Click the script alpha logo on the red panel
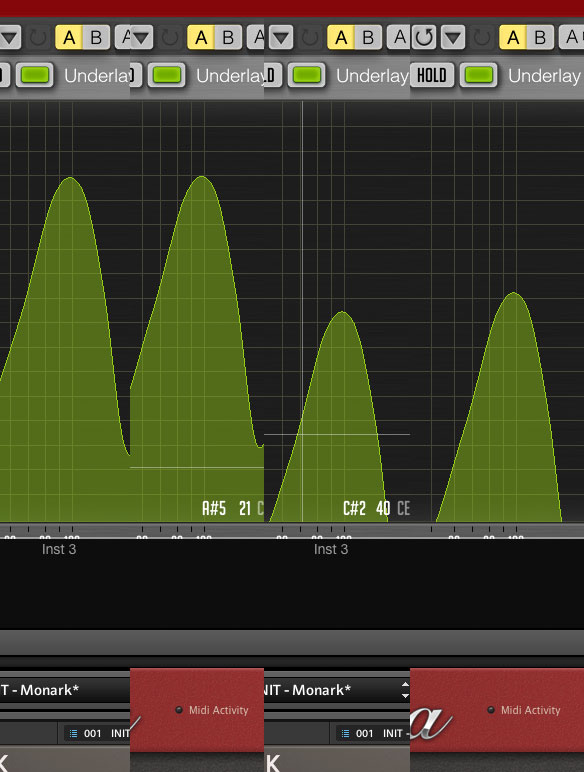Image resolution: width=584 pixels, height=772 pixels. [431, 723]
